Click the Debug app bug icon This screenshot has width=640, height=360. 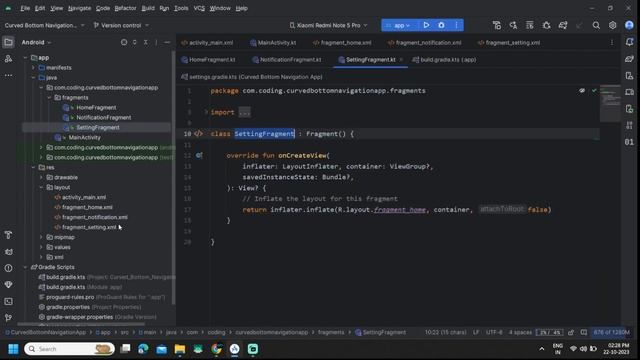pyautogui.click(x=441, y=25)
